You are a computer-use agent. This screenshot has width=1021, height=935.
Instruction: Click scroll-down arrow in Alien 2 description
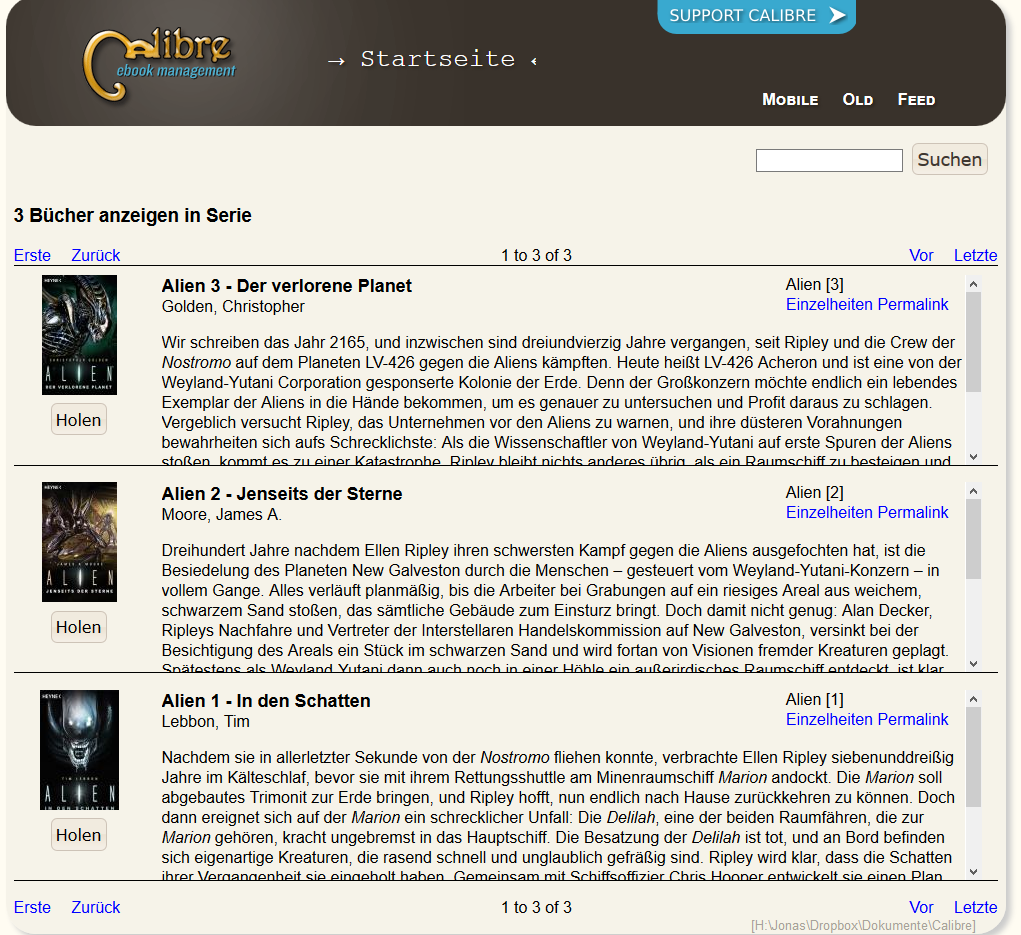tap(973, 663)
